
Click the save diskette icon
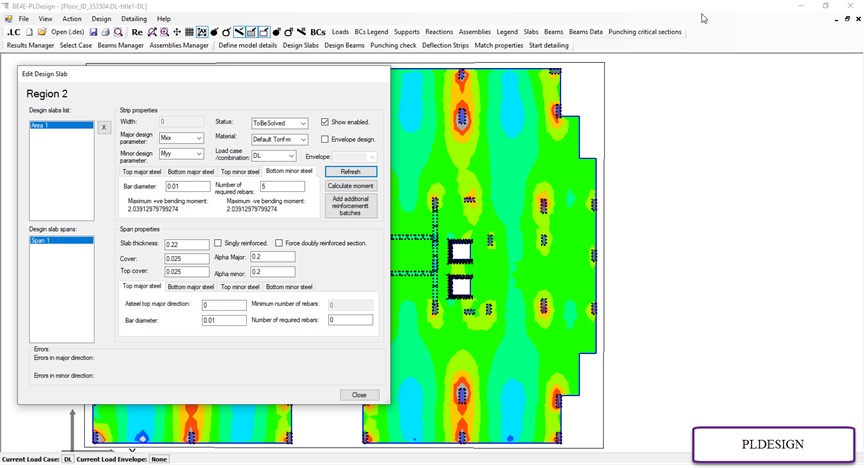pyautogui.click(x=93, y=32)
